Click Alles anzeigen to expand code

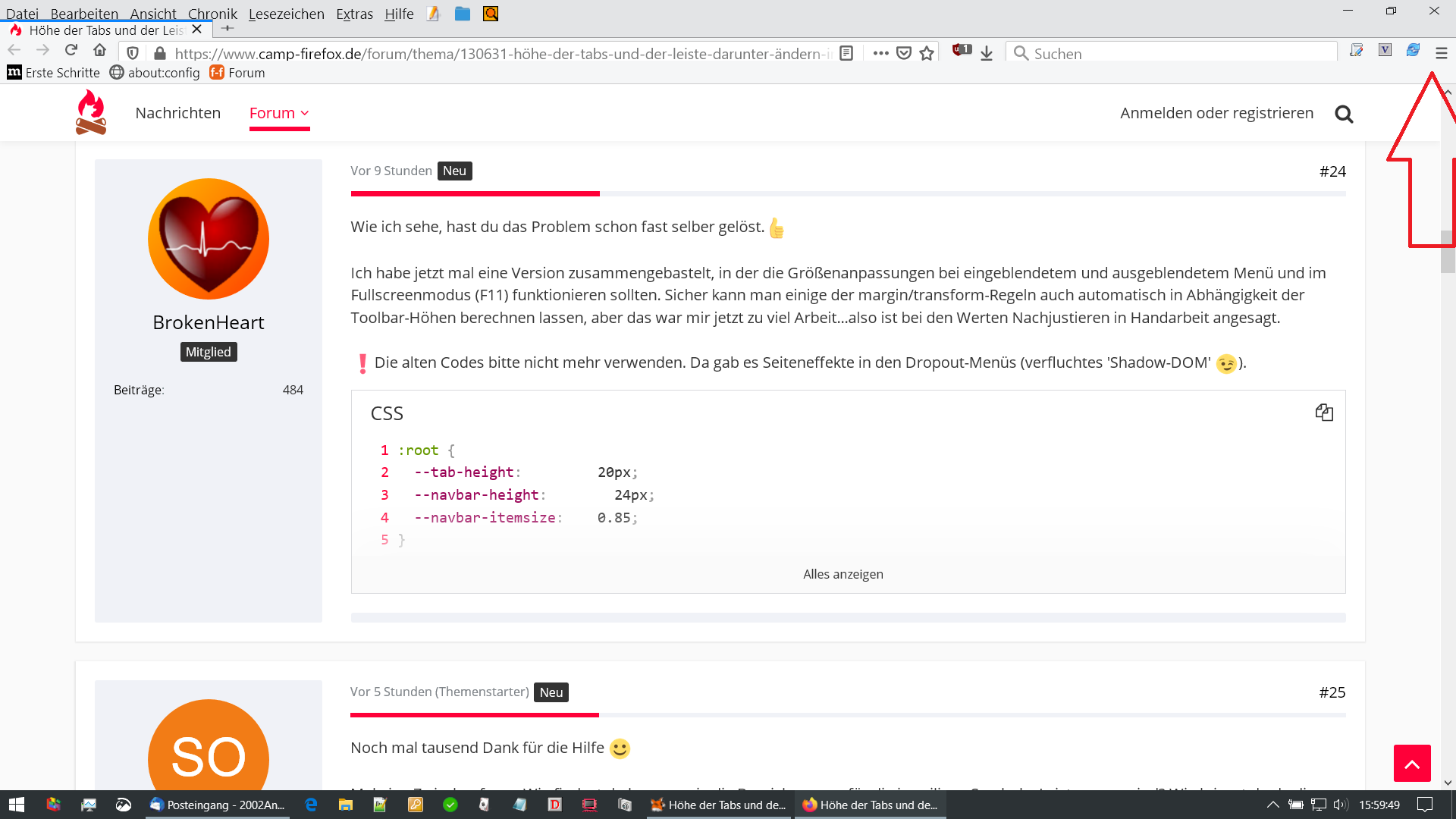pyautogui.click(x=843, y=574)
